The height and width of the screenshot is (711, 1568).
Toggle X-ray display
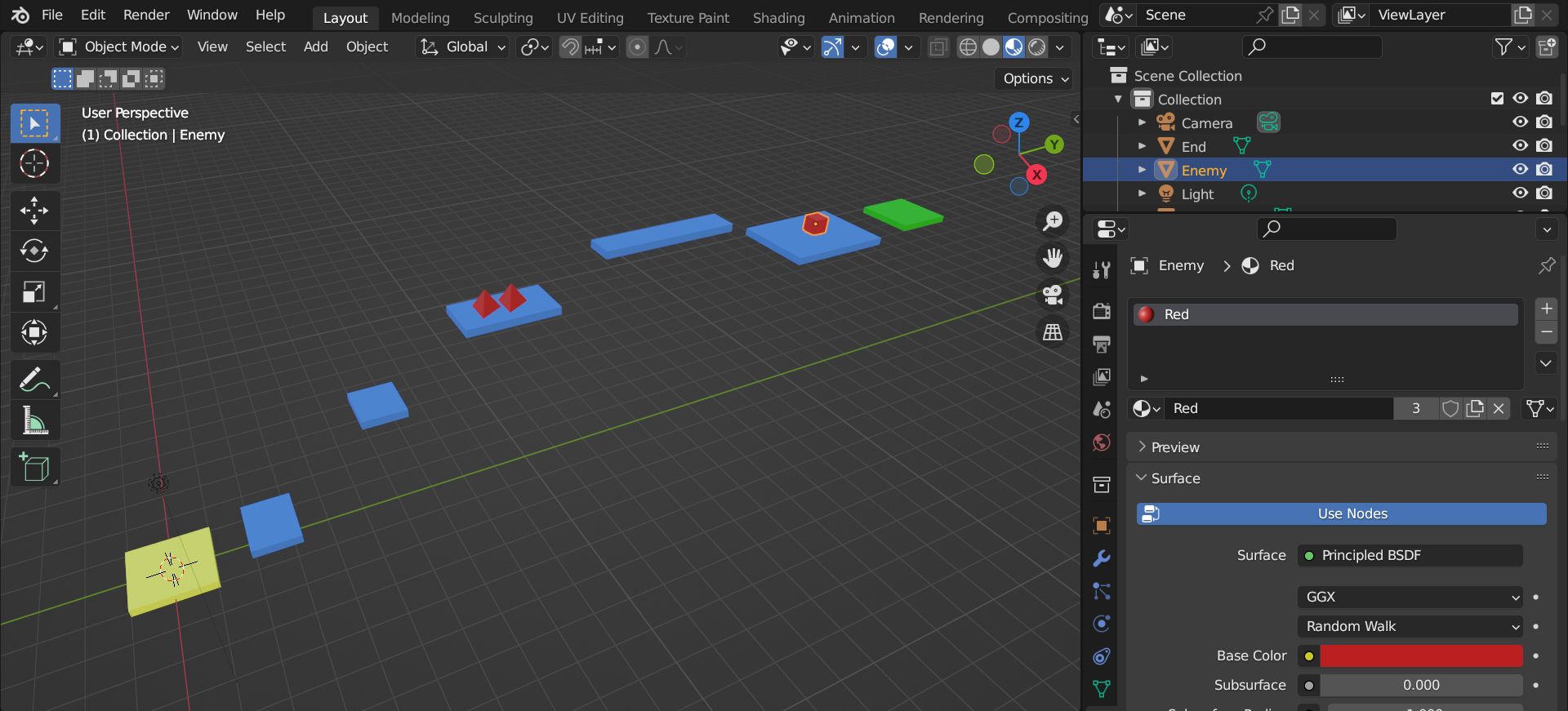tap(938, 47)
